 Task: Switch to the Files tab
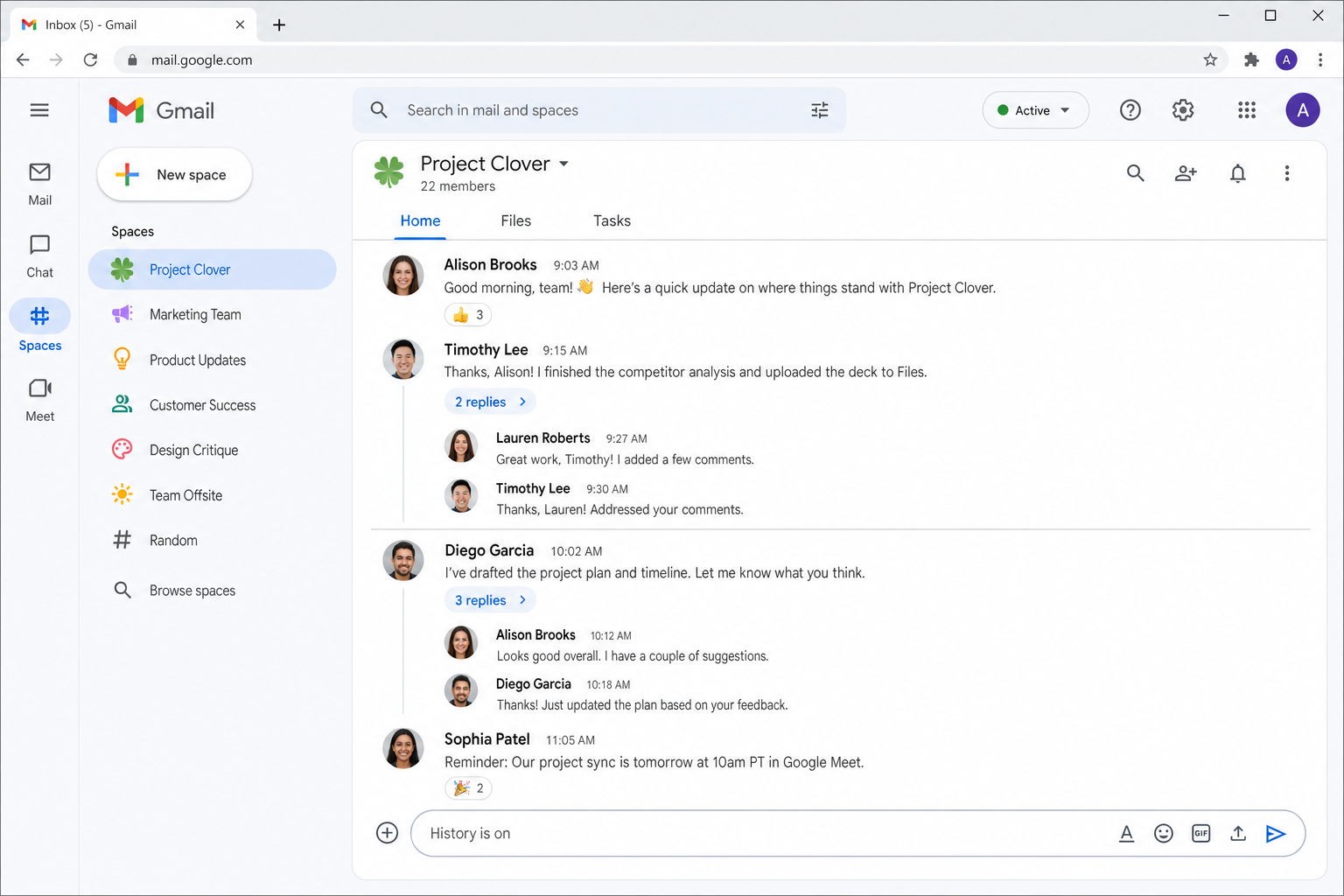coord(515,221)
